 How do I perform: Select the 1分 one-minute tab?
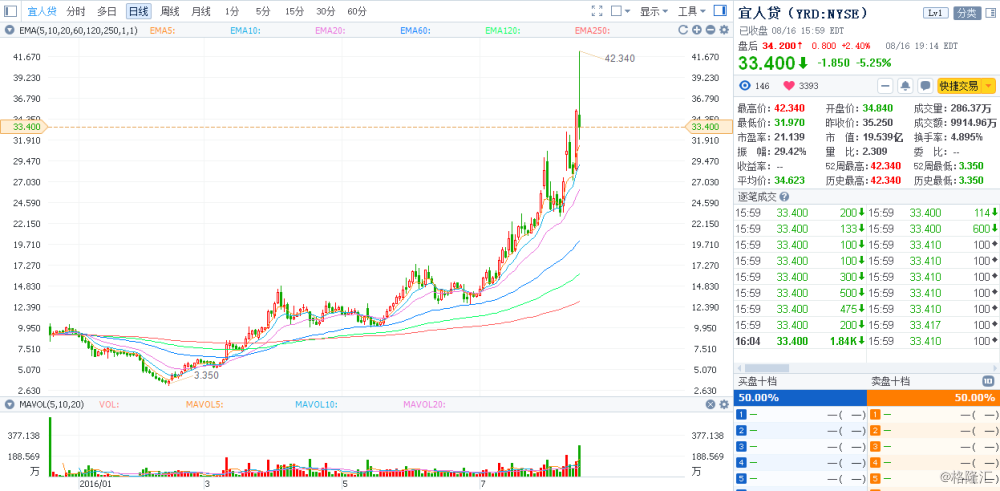pos(232,11)
